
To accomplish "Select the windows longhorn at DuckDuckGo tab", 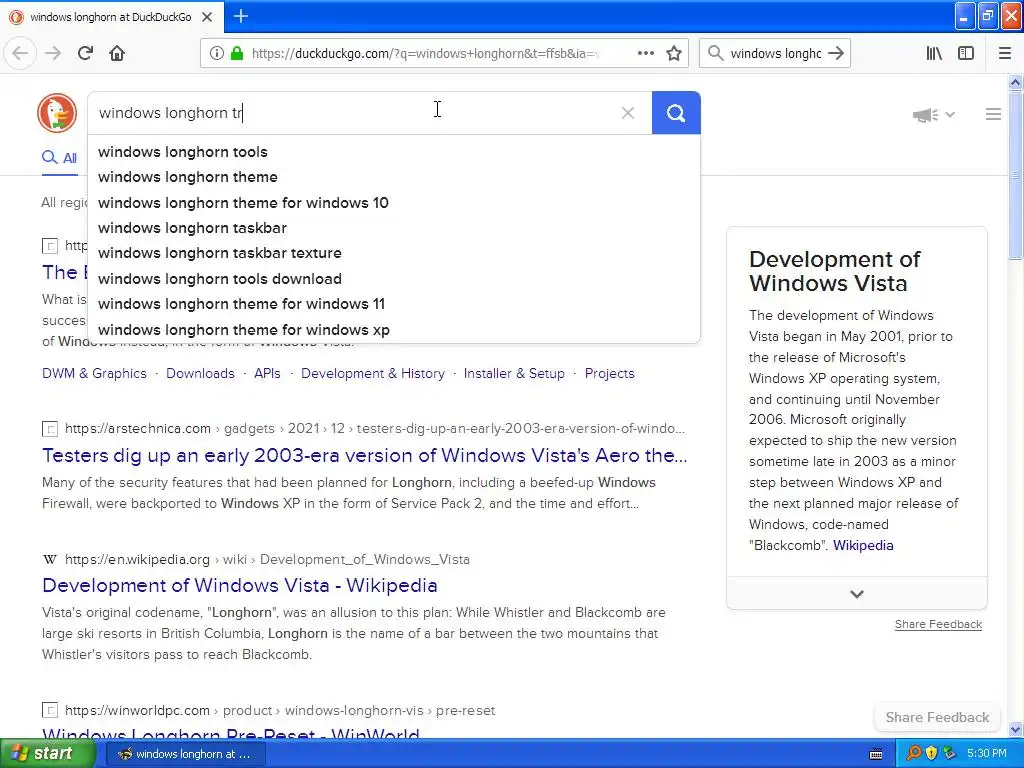I will tap(112, 17).
